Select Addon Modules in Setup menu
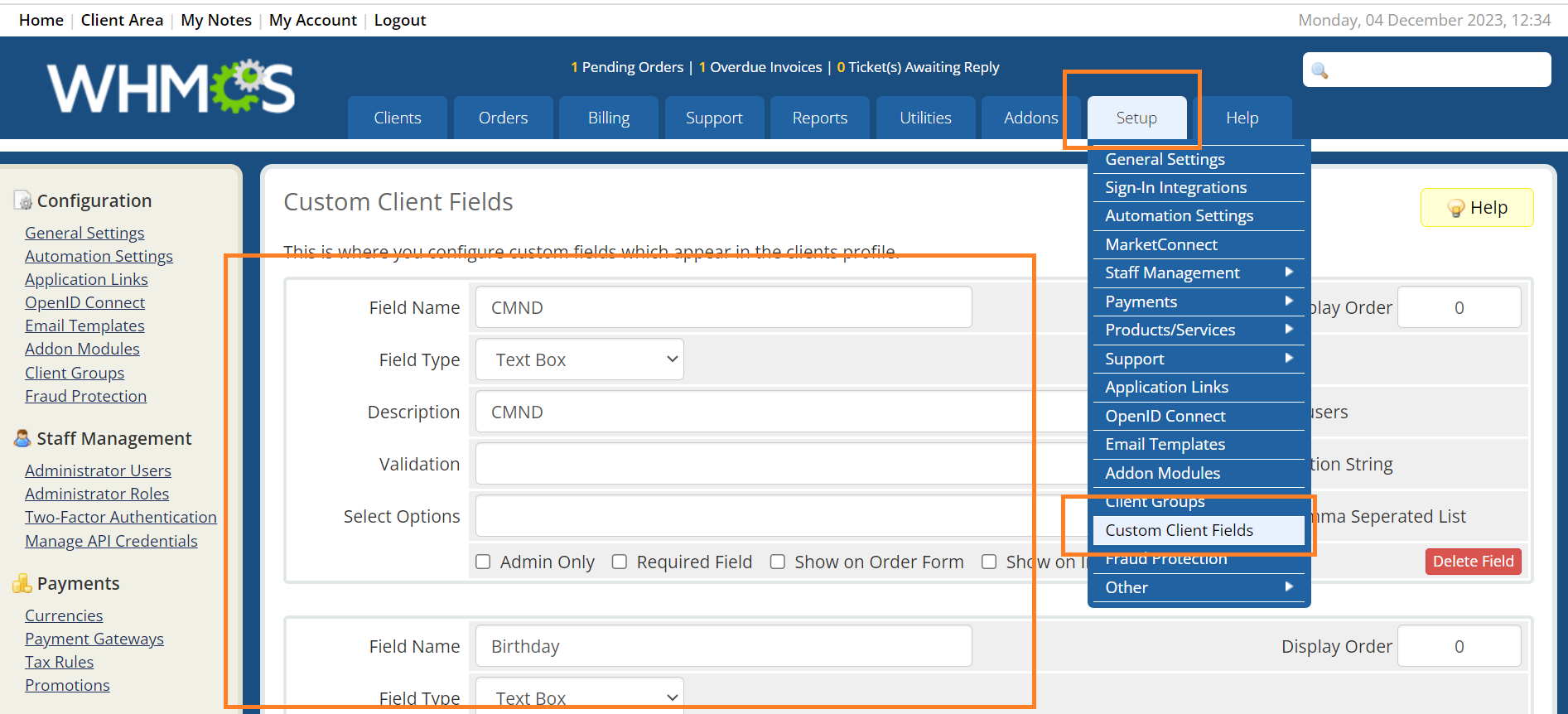1568x714 pixels. click(x=1199, y=473)
